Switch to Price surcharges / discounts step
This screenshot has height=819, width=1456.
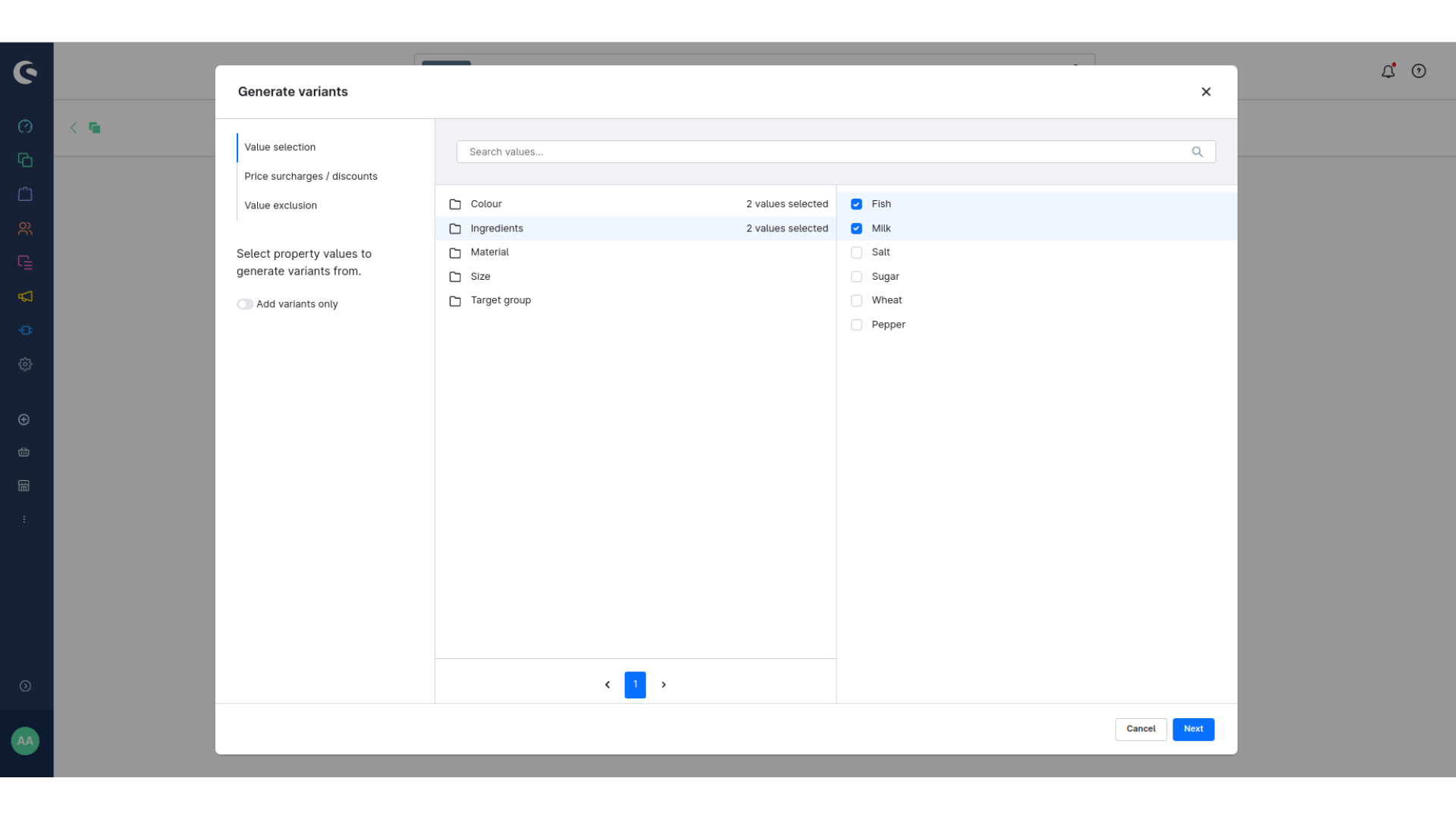tap(311, 177)
